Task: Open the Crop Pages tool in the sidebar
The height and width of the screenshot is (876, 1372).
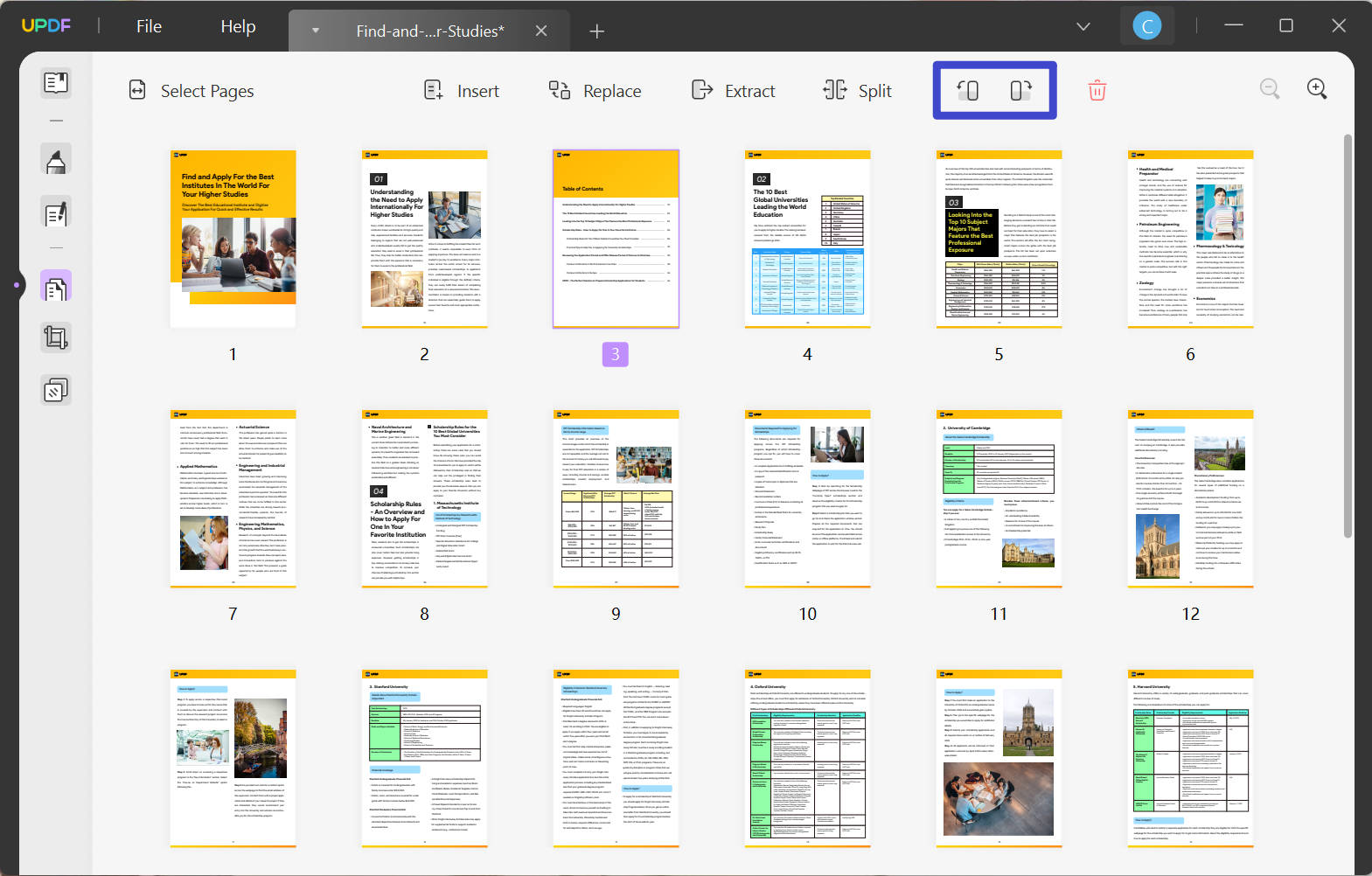Action: [x=56, y=337]
